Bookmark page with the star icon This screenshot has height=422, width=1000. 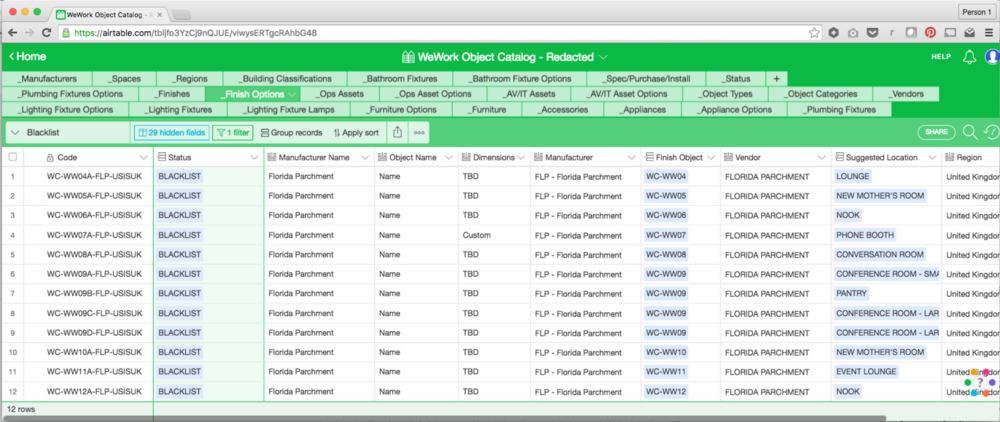pyautogui.click(x=814, y=33)
